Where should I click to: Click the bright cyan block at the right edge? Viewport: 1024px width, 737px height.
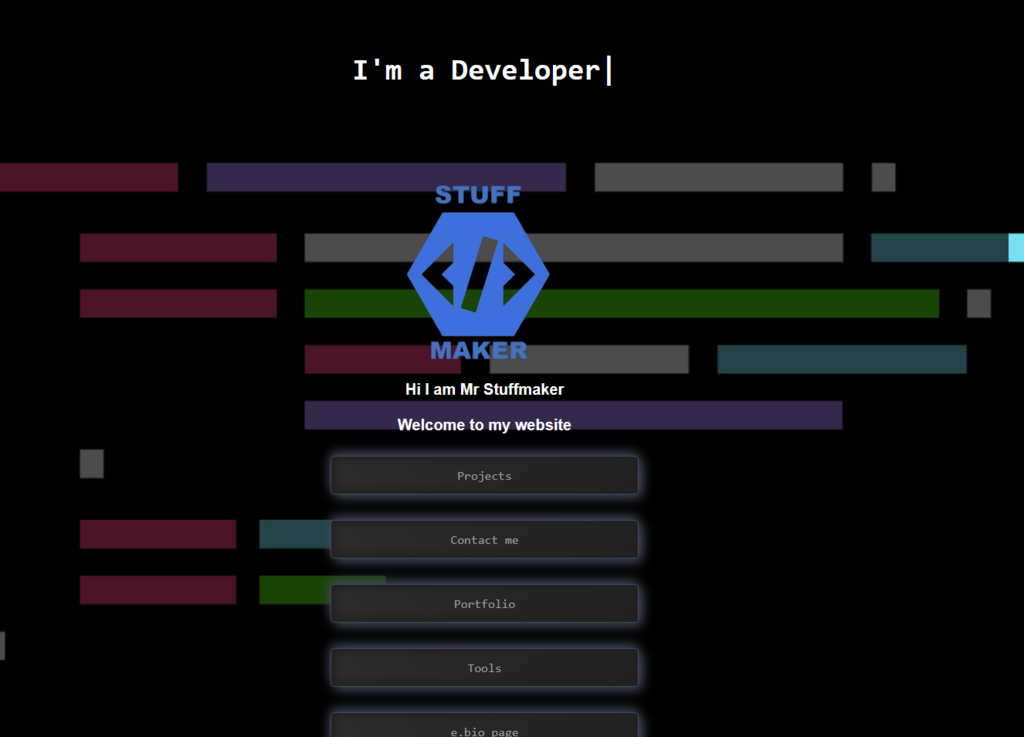[1016, 247]
